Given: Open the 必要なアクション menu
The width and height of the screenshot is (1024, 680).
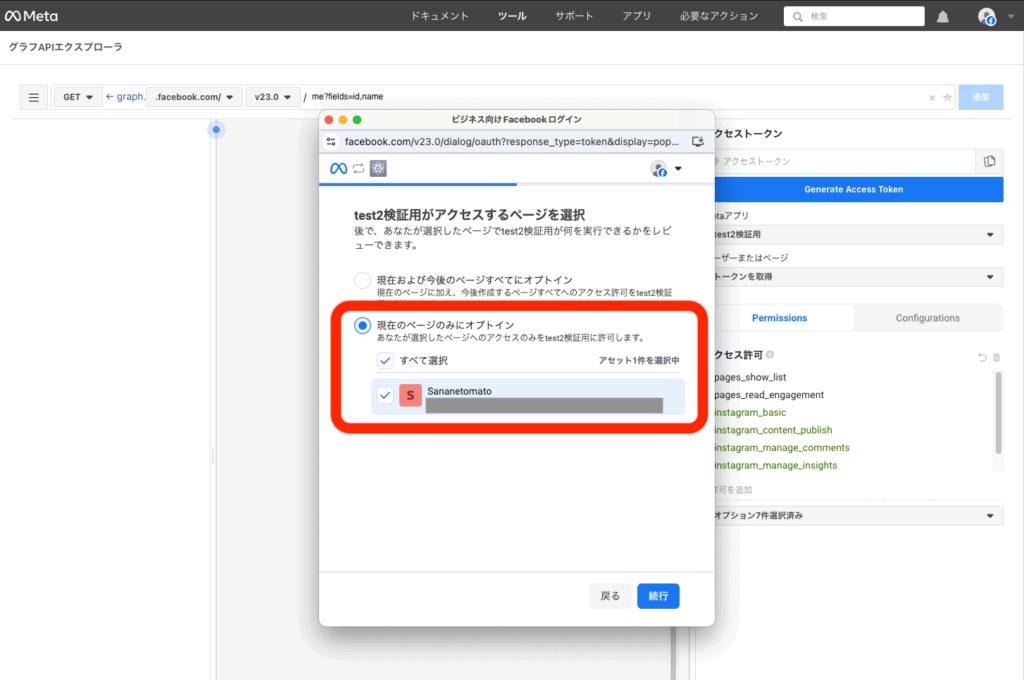Looking at the screenshot, I should coord(718,16).
